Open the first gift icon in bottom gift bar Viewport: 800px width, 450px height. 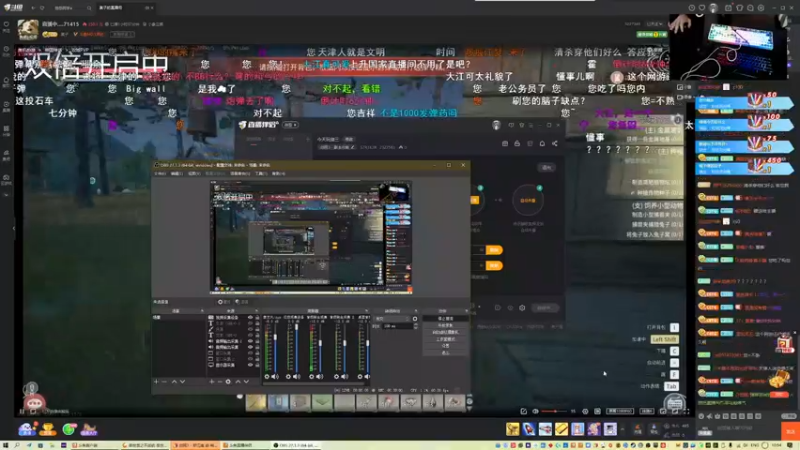[x=513, y=429]
